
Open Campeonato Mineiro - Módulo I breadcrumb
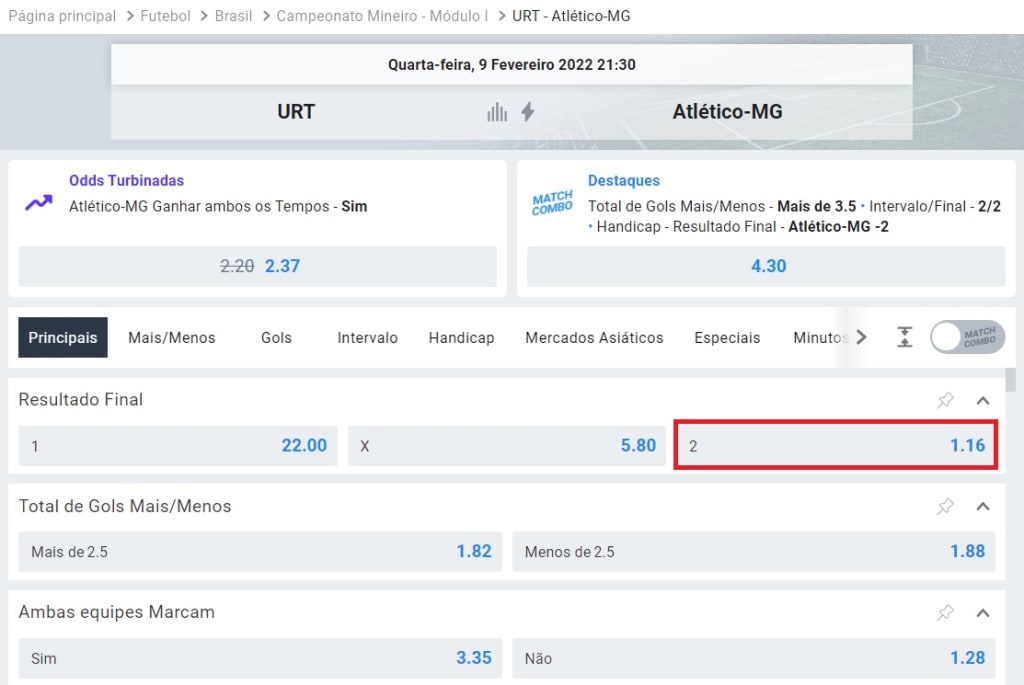pyautogui.click(x=382, y=16)
